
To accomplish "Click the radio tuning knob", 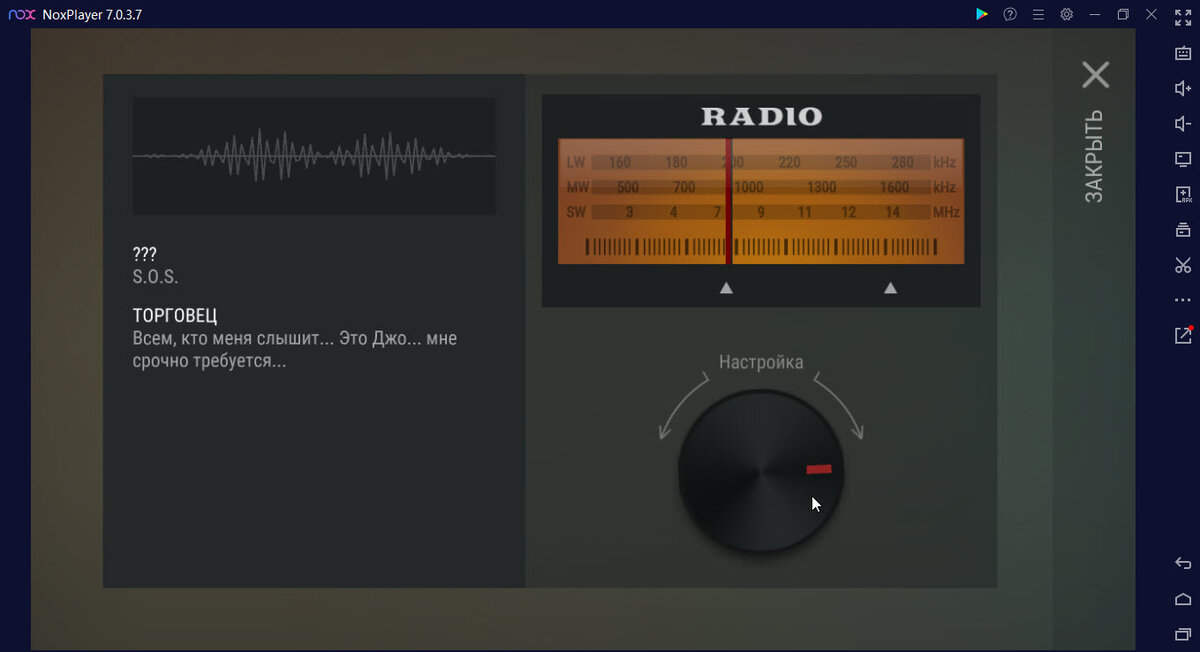I will 761,471.
